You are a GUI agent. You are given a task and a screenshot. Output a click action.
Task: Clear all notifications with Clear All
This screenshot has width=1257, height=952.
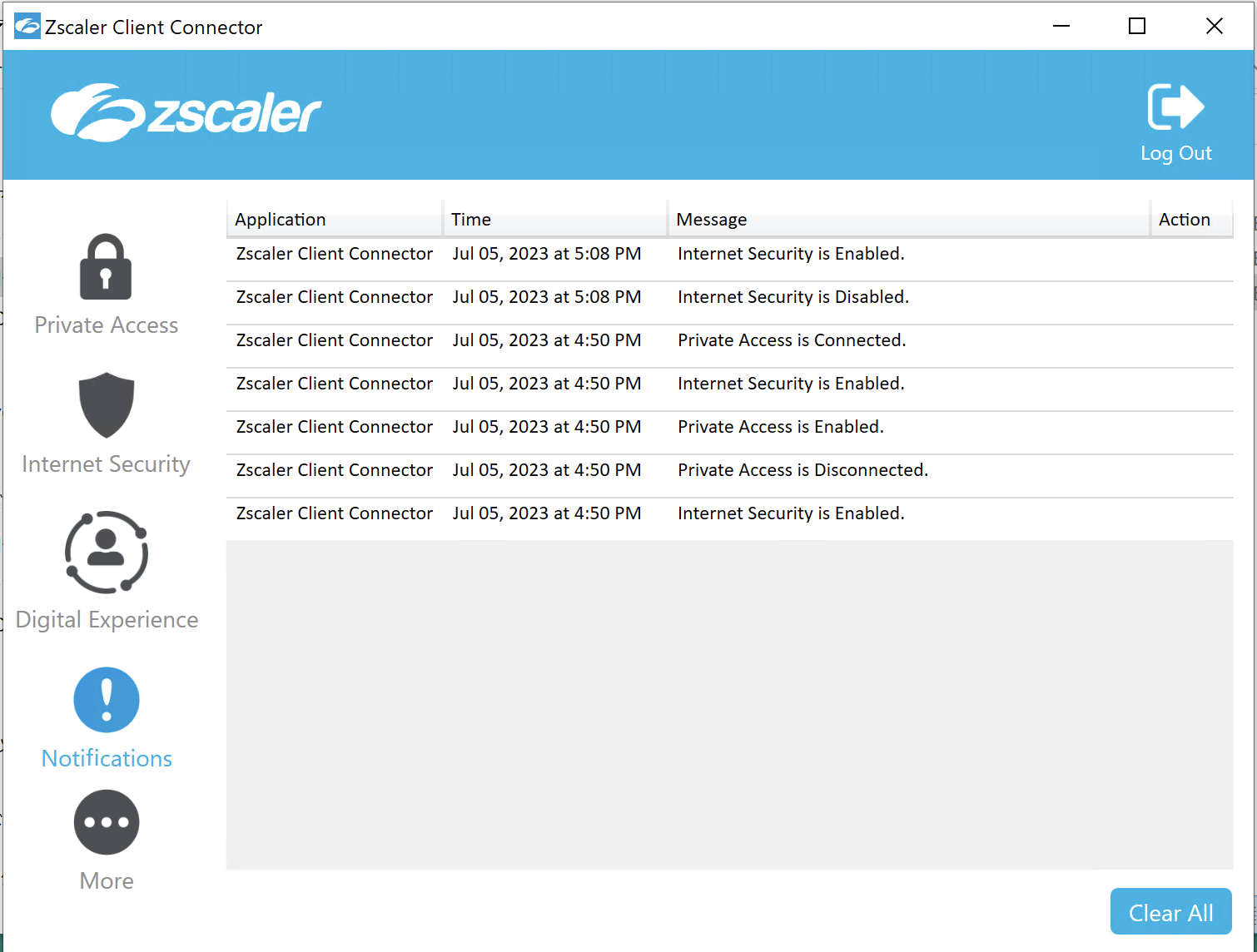1171,912
